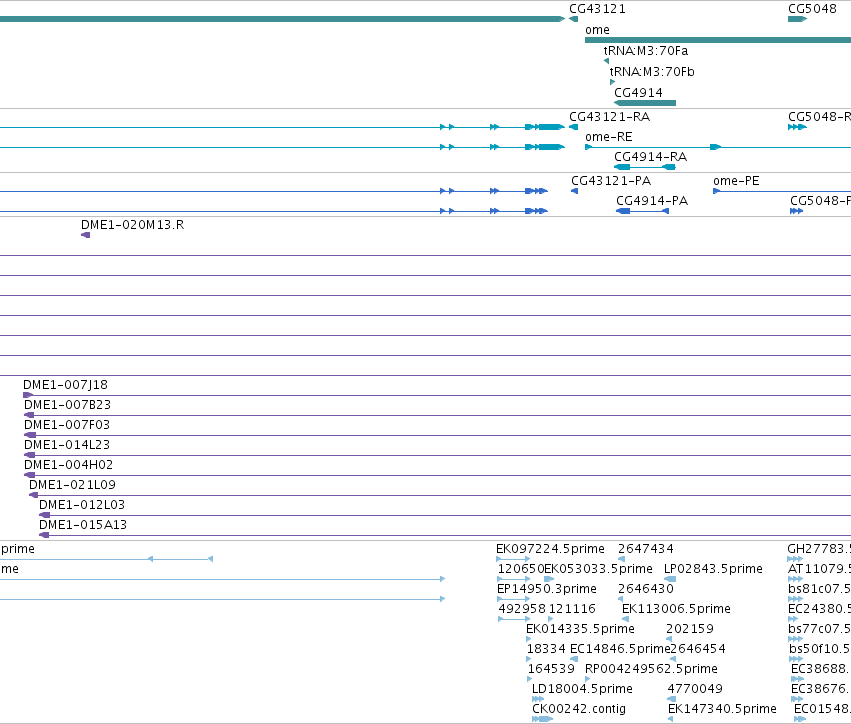Select the DME1-020M13.R feature label
Image resolution: width=851 pixels, height=724 pixels.
click(x=132, y=225)
